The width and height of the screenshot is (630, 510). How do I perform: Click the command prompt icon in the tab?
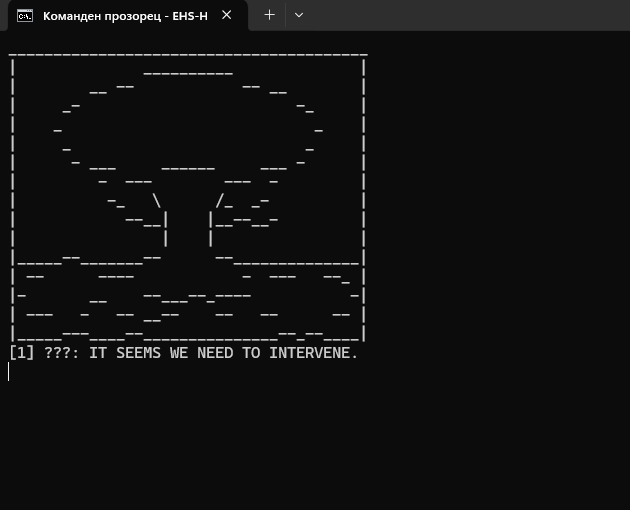click(x=25, y=16)
